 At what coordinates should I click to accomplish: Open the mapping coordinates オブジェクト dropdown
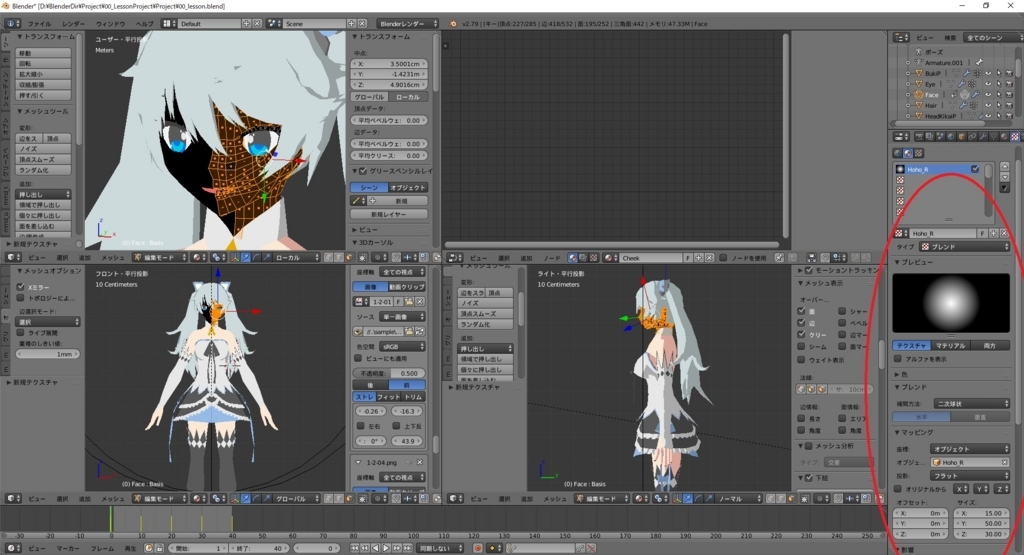pos(970,449)
